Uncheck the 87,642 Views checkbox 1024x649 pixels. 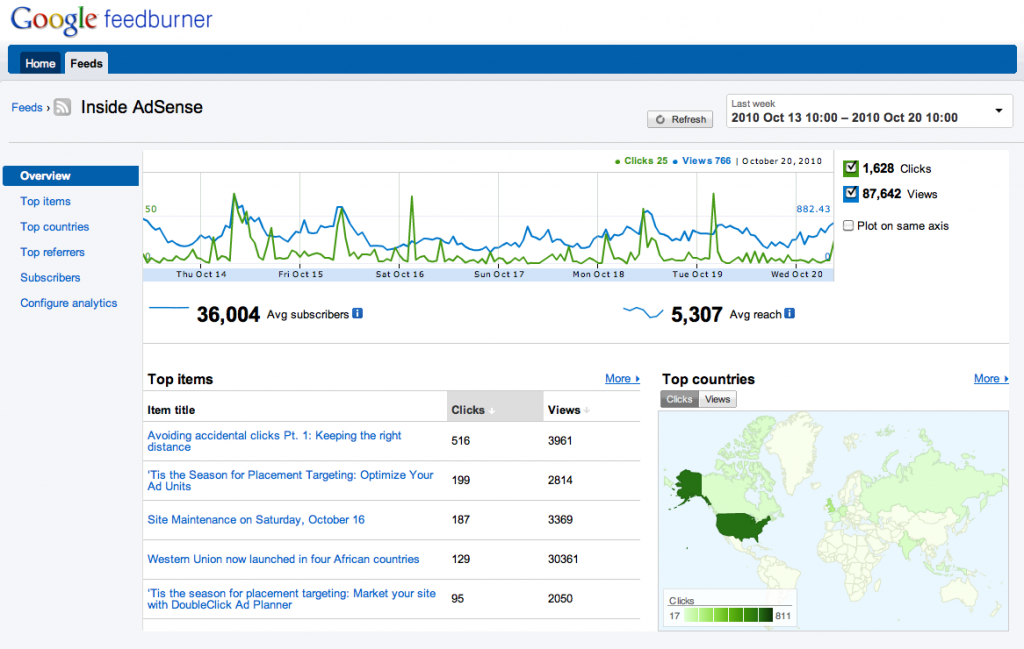[850, 193]
